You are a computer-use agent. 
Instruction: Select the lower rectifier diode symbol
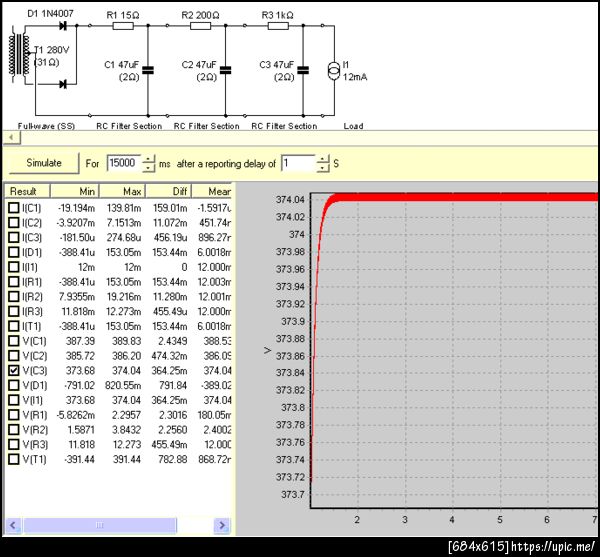(63, 84)
